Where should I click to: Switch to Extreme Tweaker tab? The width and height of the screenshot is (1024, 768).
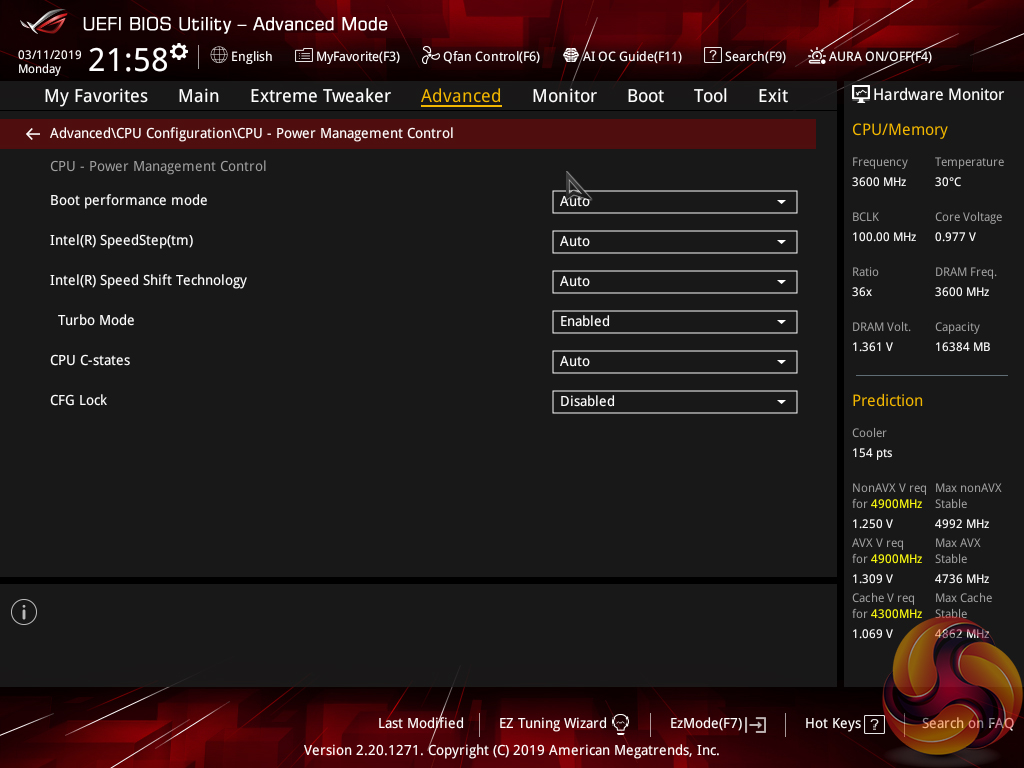pyautogui.click(x=320, y=96)
